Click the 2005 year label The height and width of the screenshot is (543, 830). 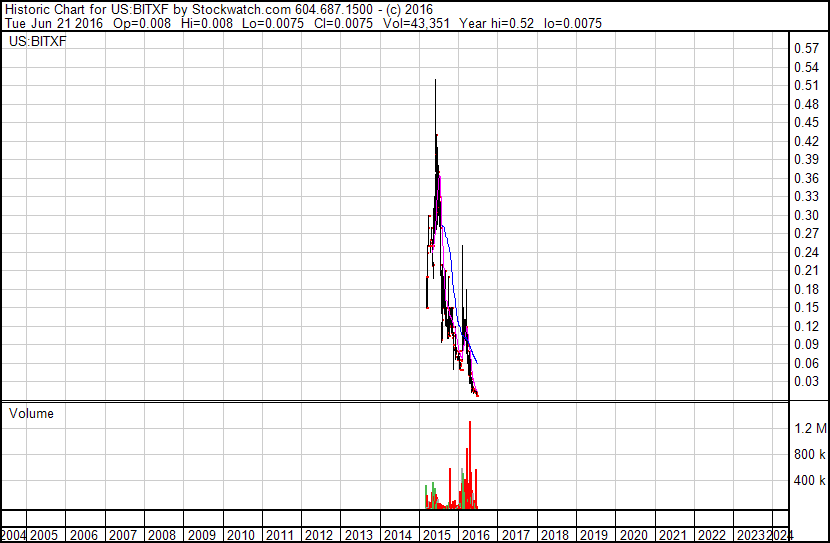coord(44,535)
